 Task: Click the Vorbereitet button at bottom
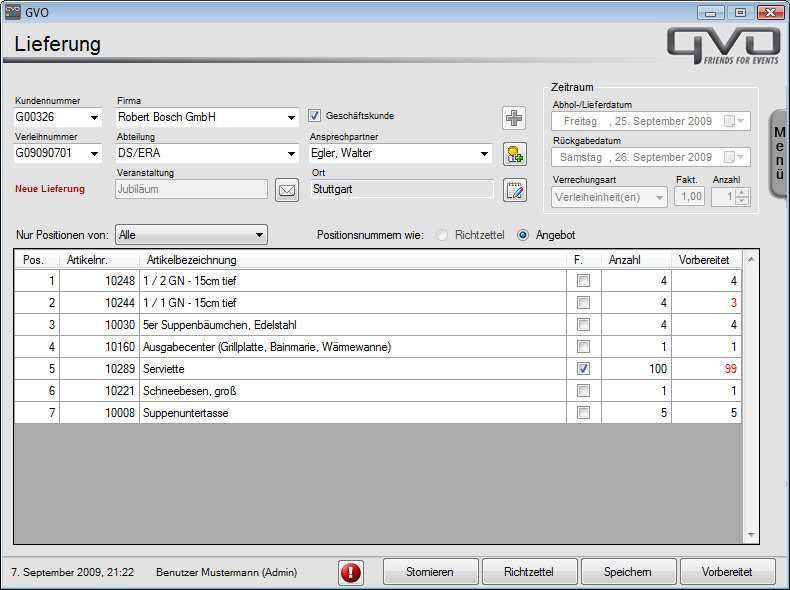pos(728,572)
